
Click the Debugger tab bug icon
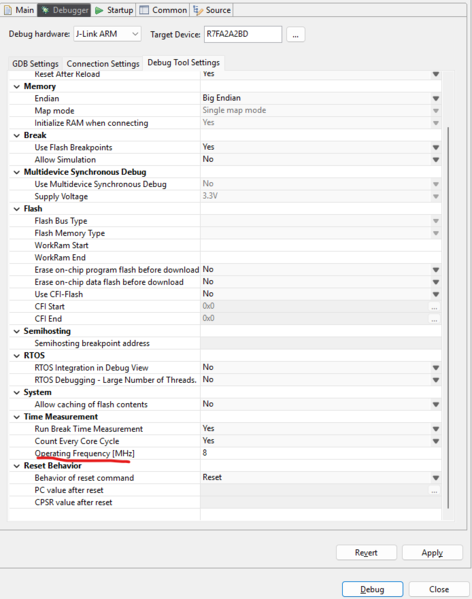[x=45, y=10]
